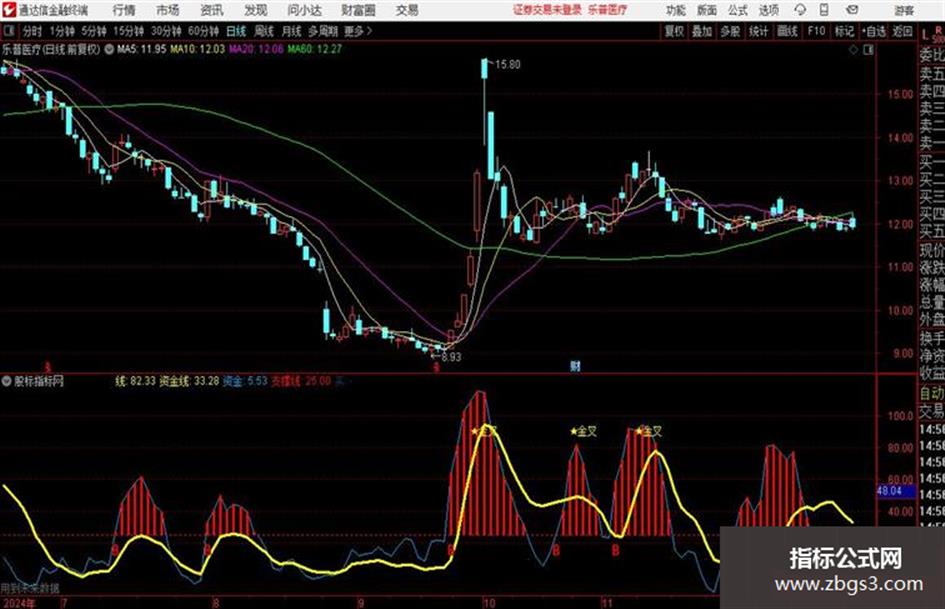Toggle the side panel icon beside the diamond
This screenshot has height=609, width=945.
click(868, 50)
